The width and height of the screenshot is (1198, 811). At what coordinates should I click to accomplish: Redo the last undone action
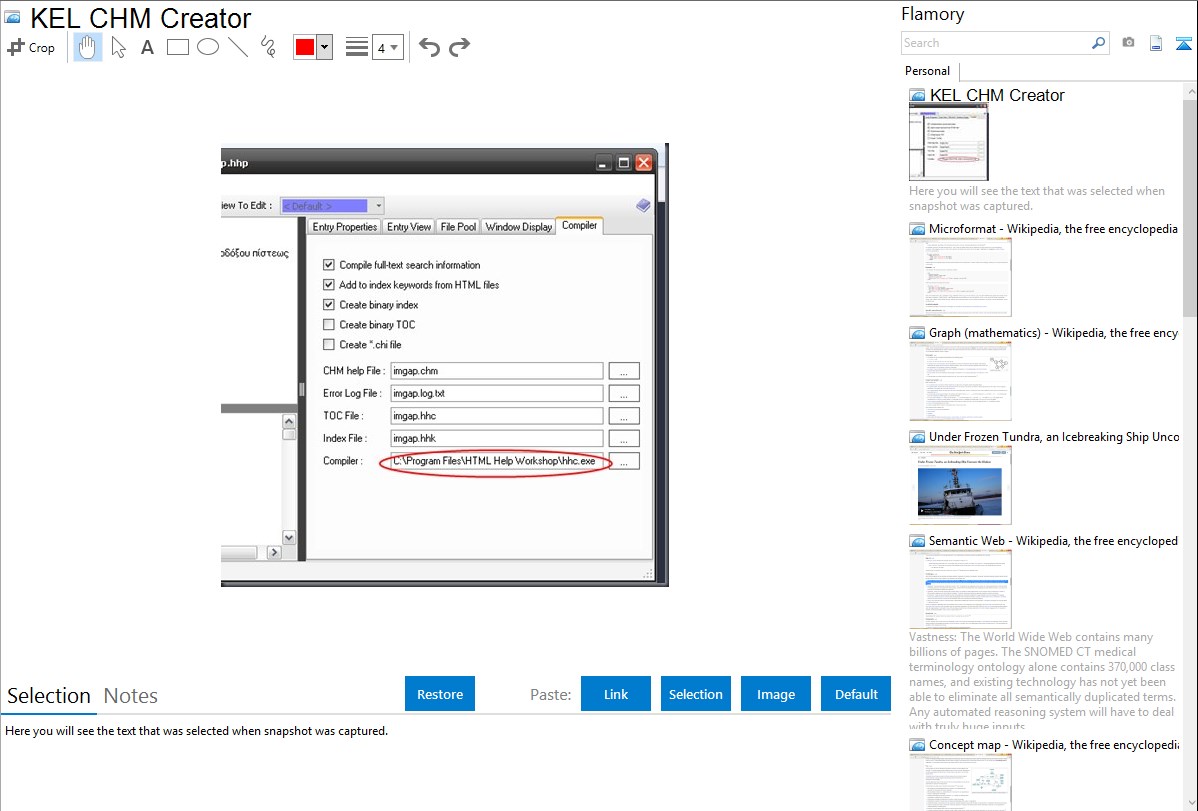point(459,47)
